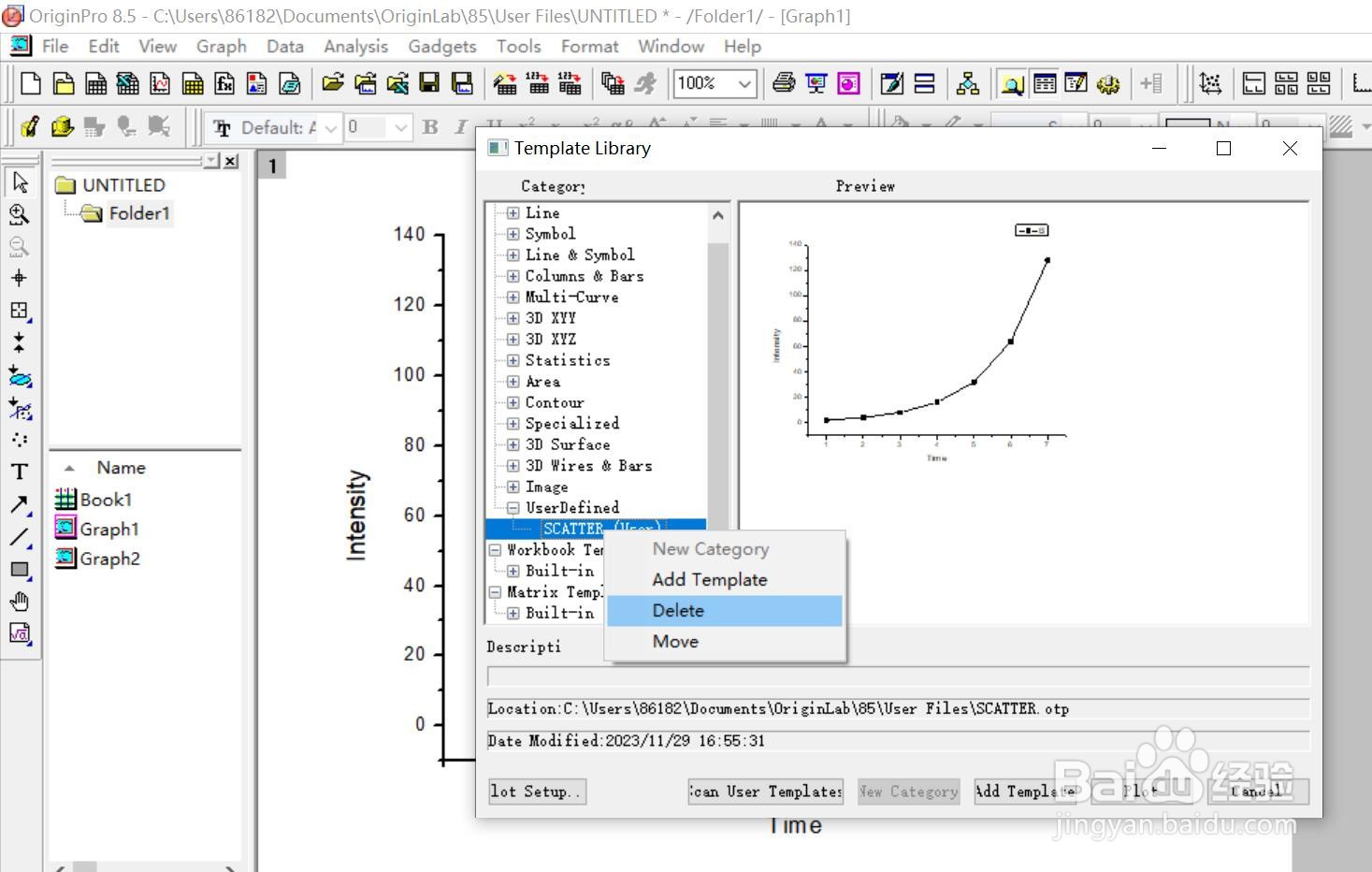Open the Gadgets menu
This screenshot has height=872, width=1372.
pyautogui.click(x=441, y=47)
